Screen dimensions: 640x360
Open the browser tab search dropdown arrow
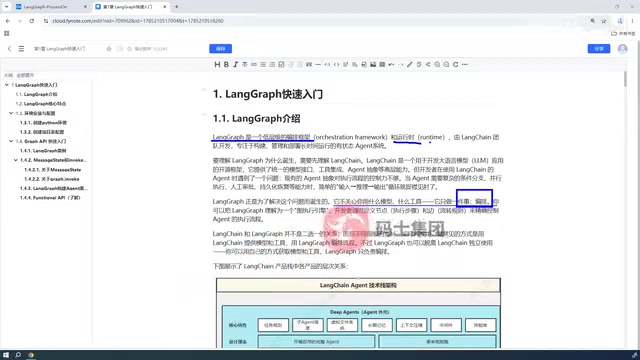coord(7,7)
